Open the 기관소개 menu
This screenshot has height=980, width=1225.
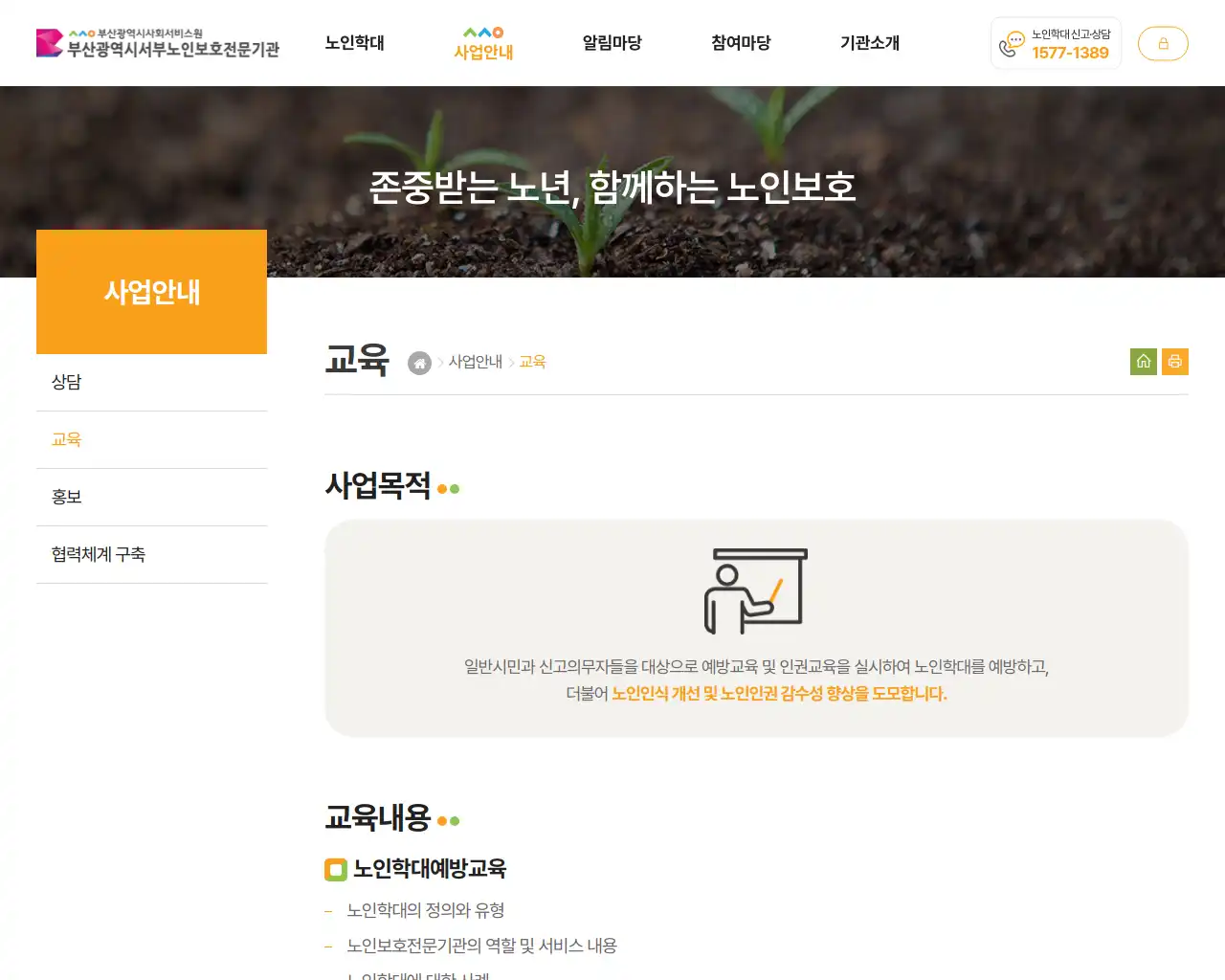(869, 43)
